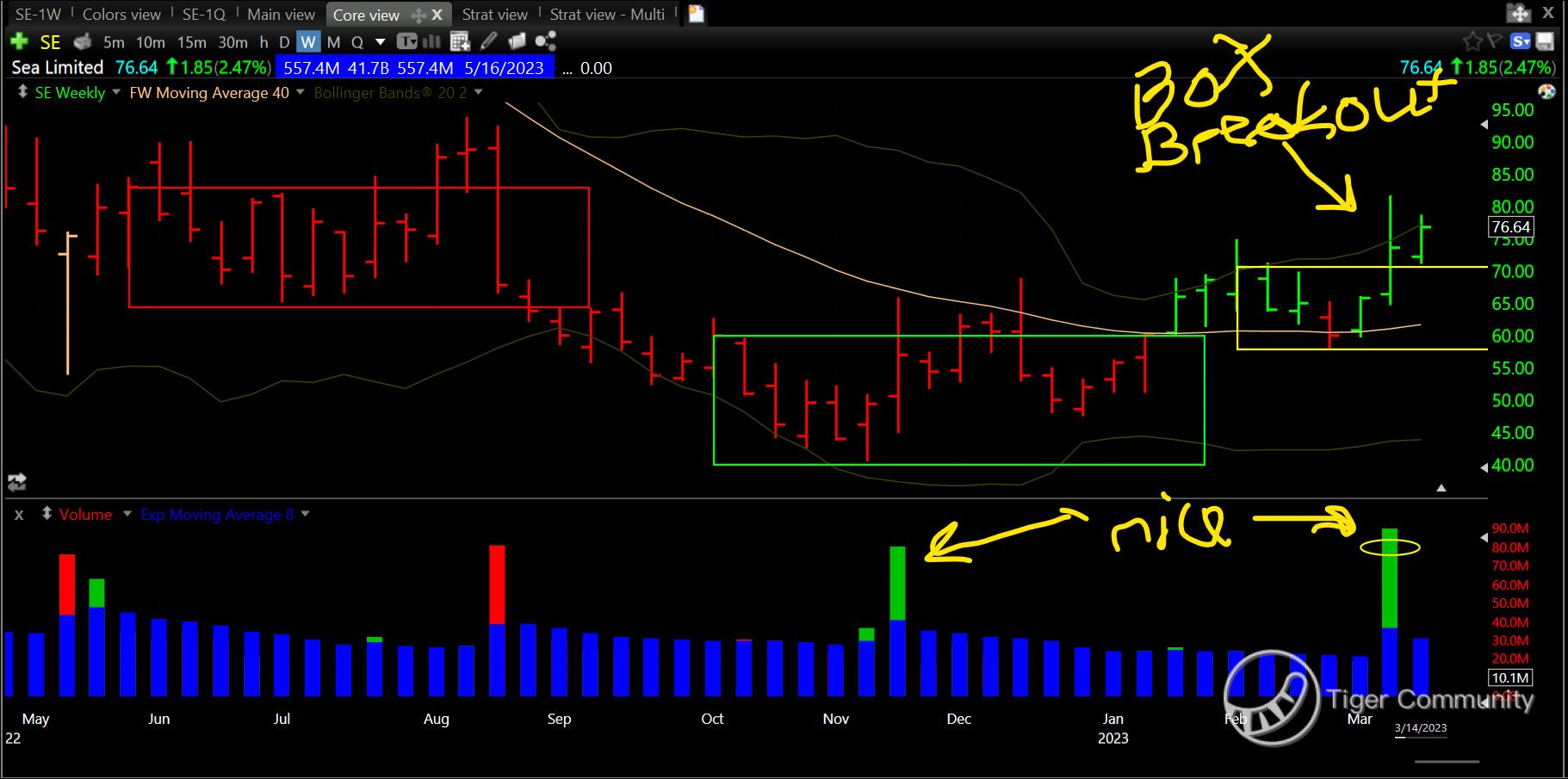This screenshot has height=779, width=1568.
Task: Open the chart color palette icon
Action: coord(1546,92)
